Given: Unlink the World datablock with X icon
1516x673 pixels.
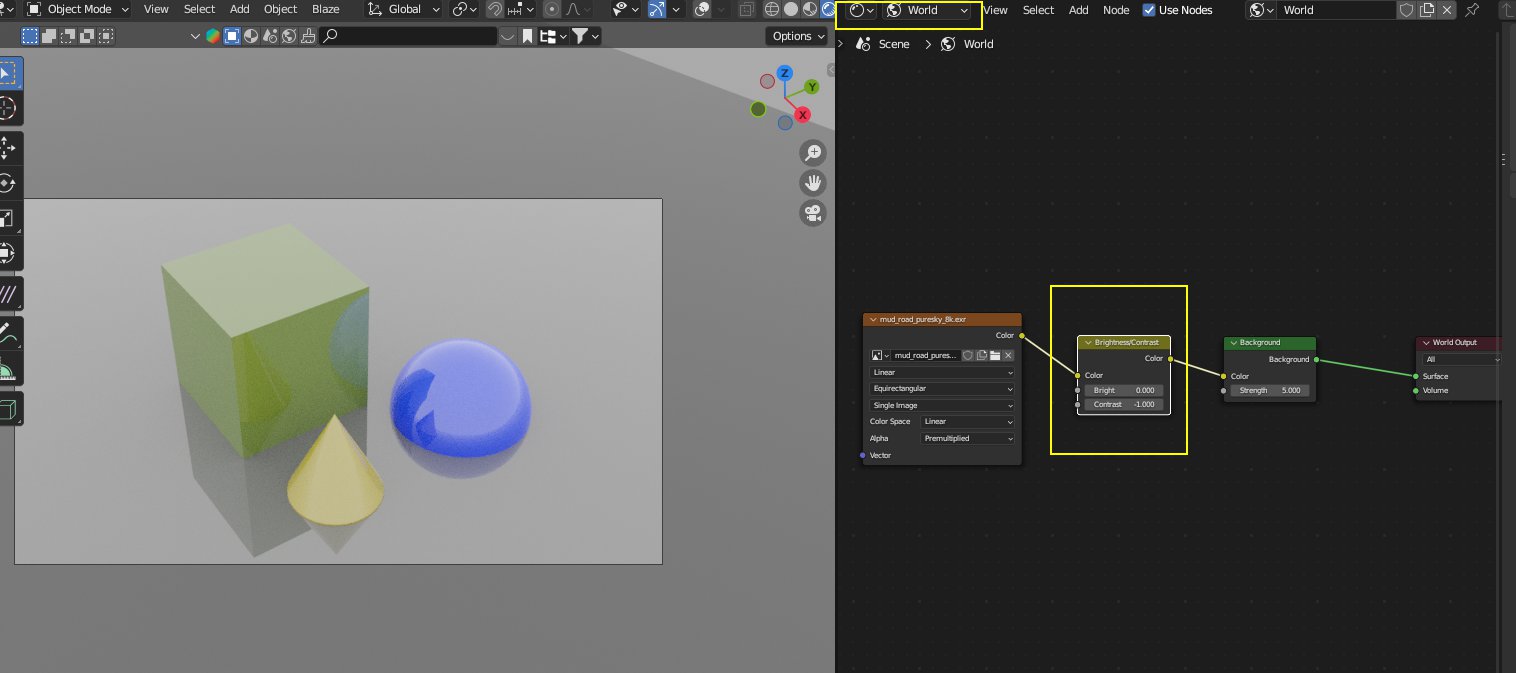Looking at the screenshot, I should click(x=1446, y=10).
